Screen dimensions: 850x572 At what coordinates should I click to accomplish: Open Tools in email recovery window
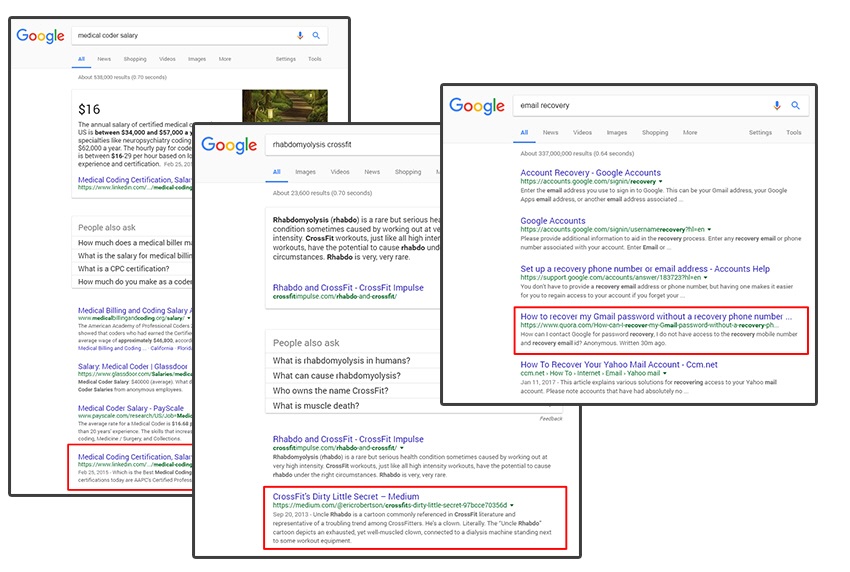794,132
